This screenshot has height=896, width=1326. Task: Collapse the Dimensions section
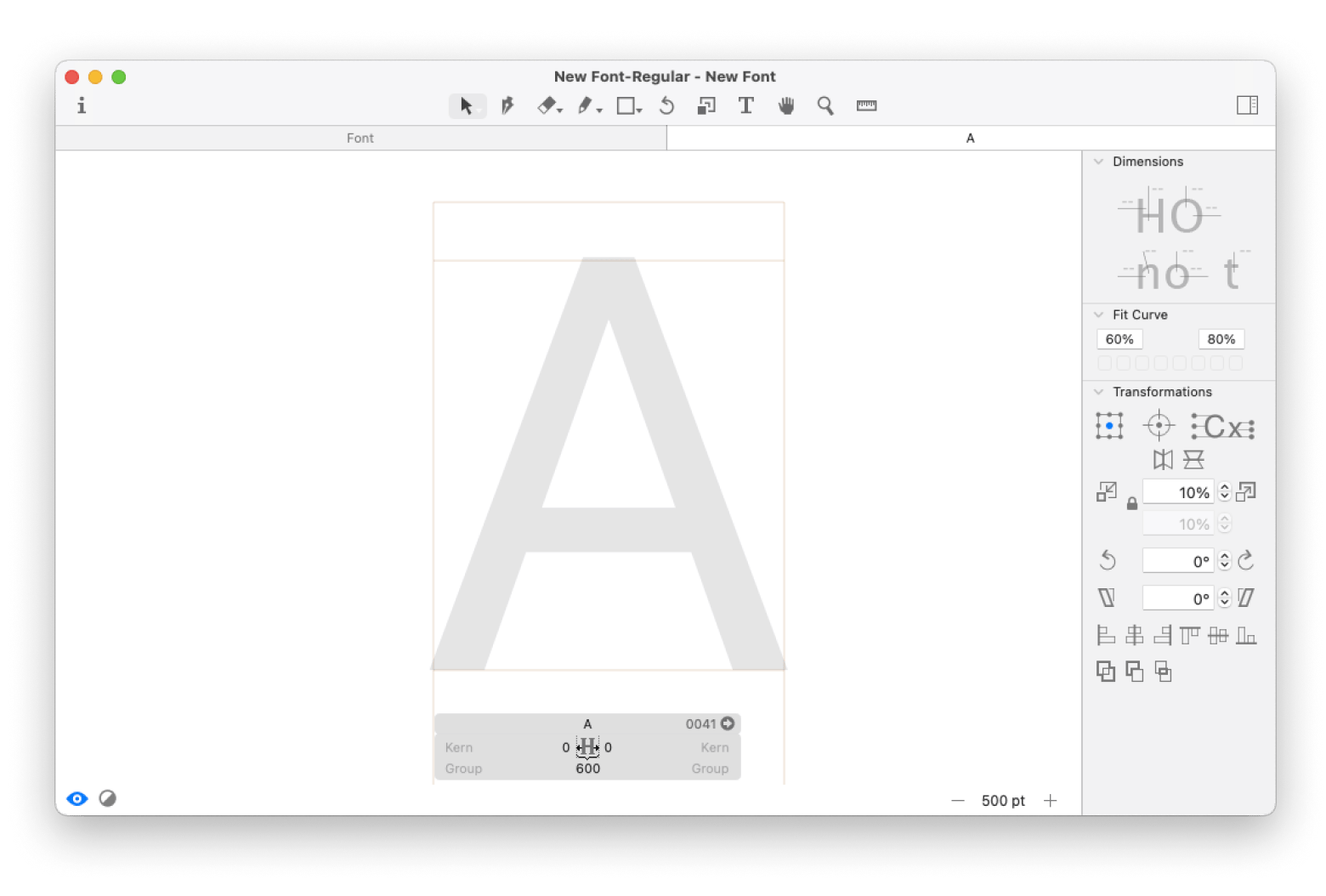click(x=1099, y=162)
